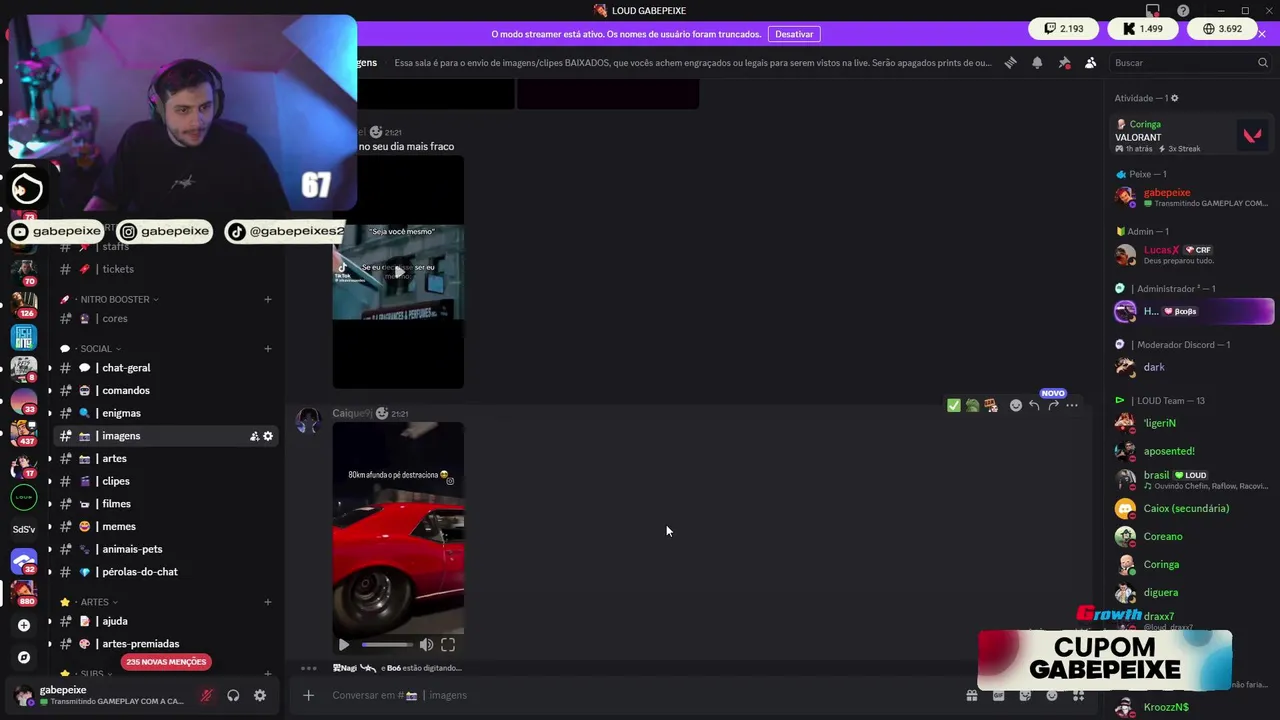Open more options for Caique9j's message
Viewport: 1280px width, 720px height.
click(1072, 405)
